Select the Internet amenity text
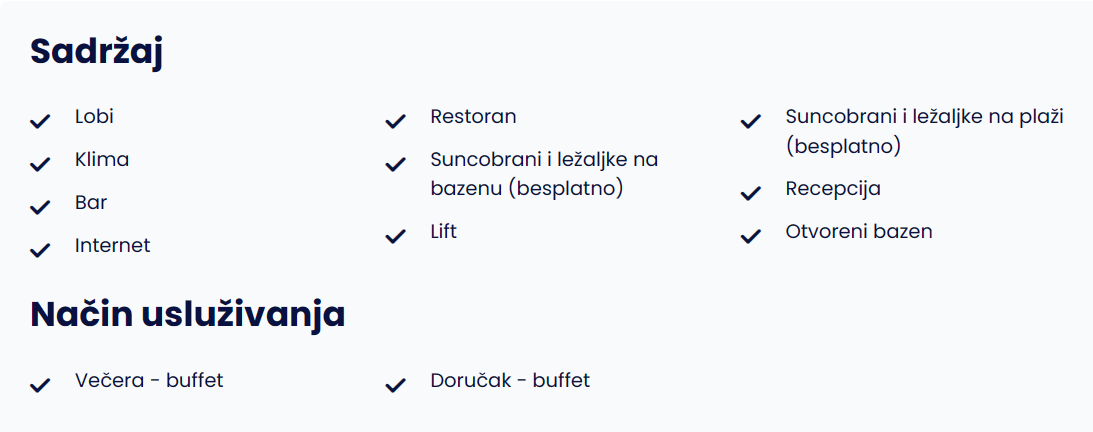 click(x=113, y=245)
